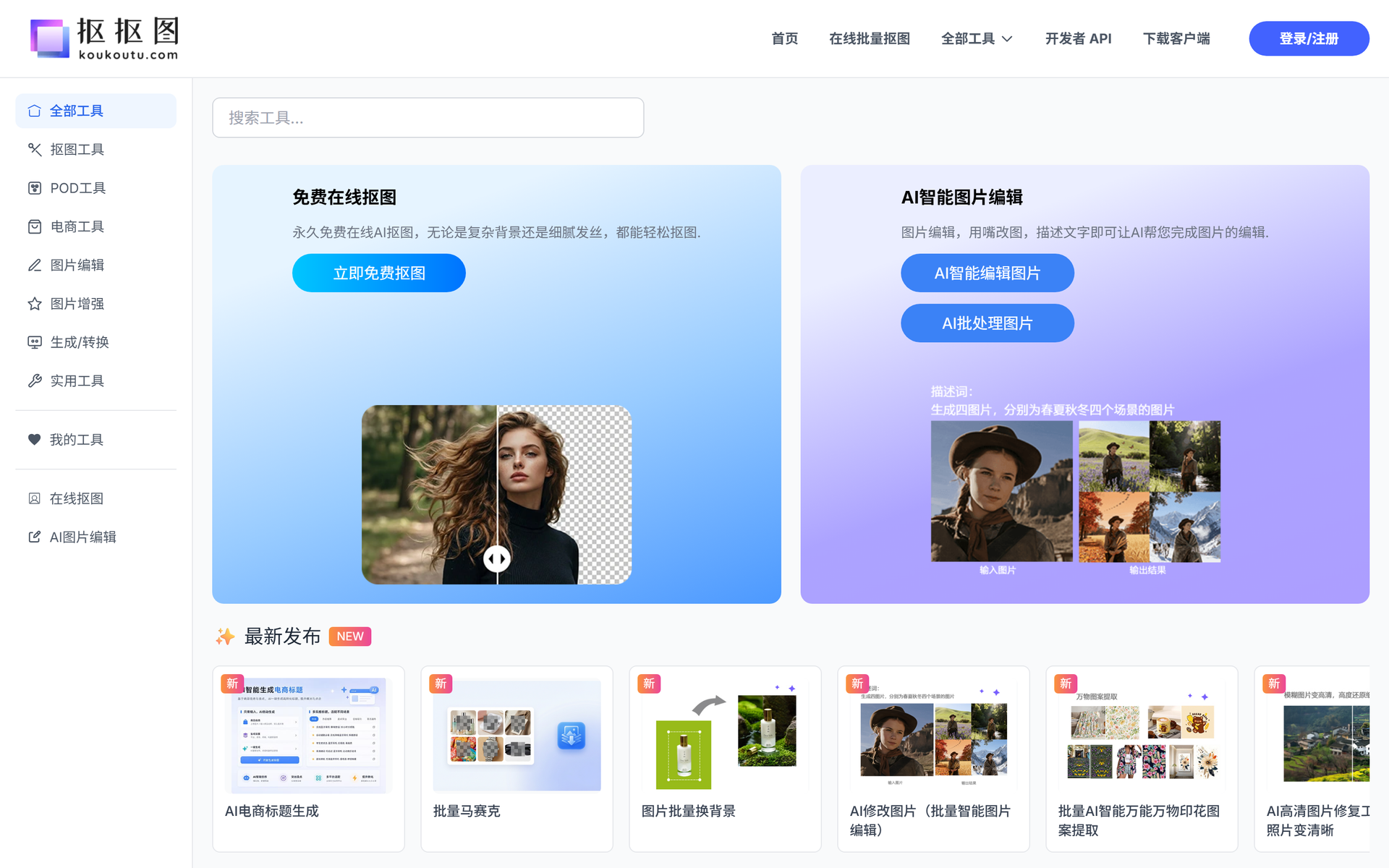The image size is (1389, 868).
Task: Click the heart icon for 我的工具
Action: click(34, 439)
